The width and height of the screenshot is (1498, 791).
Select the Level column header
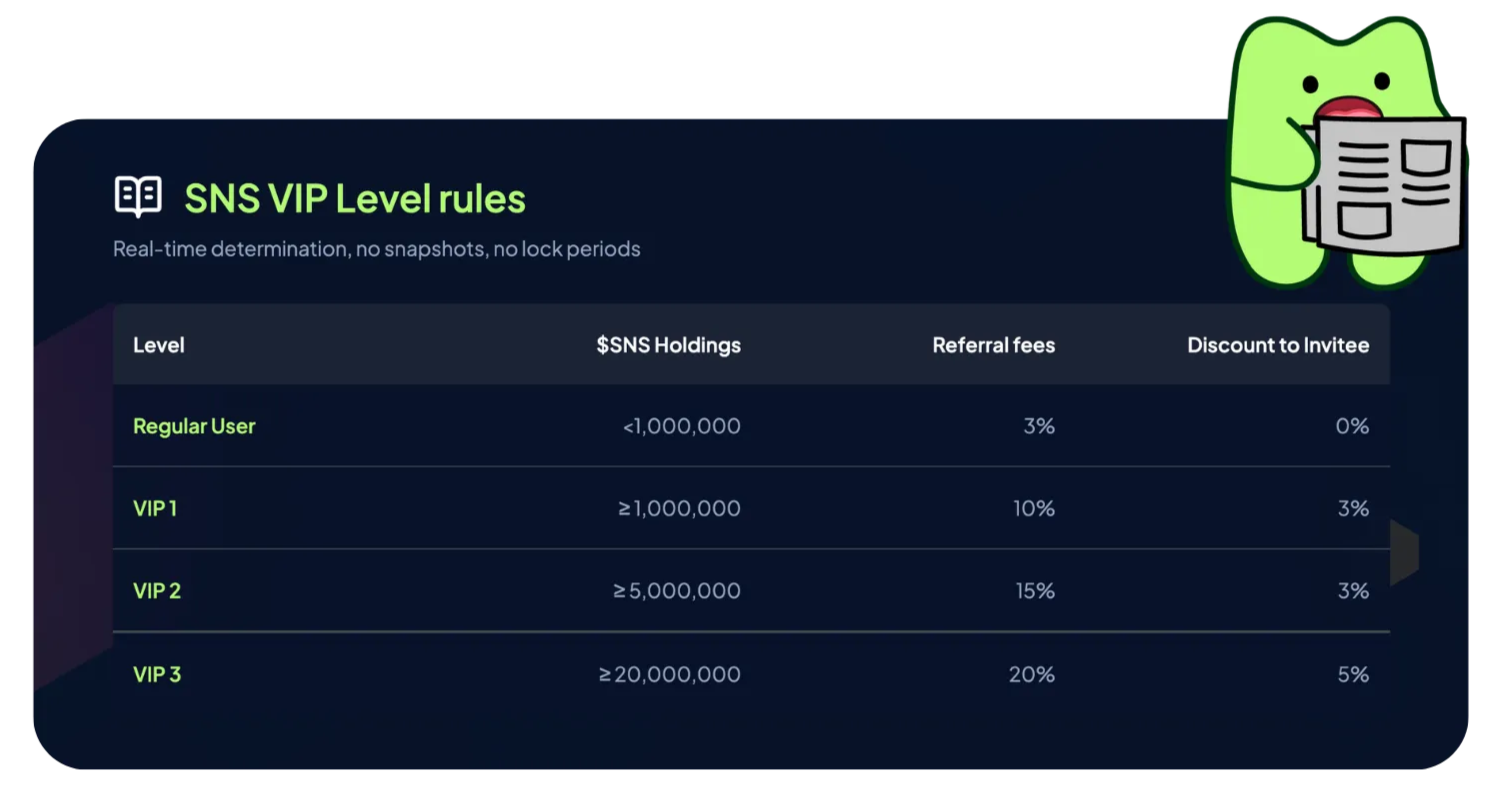point(159,345)
